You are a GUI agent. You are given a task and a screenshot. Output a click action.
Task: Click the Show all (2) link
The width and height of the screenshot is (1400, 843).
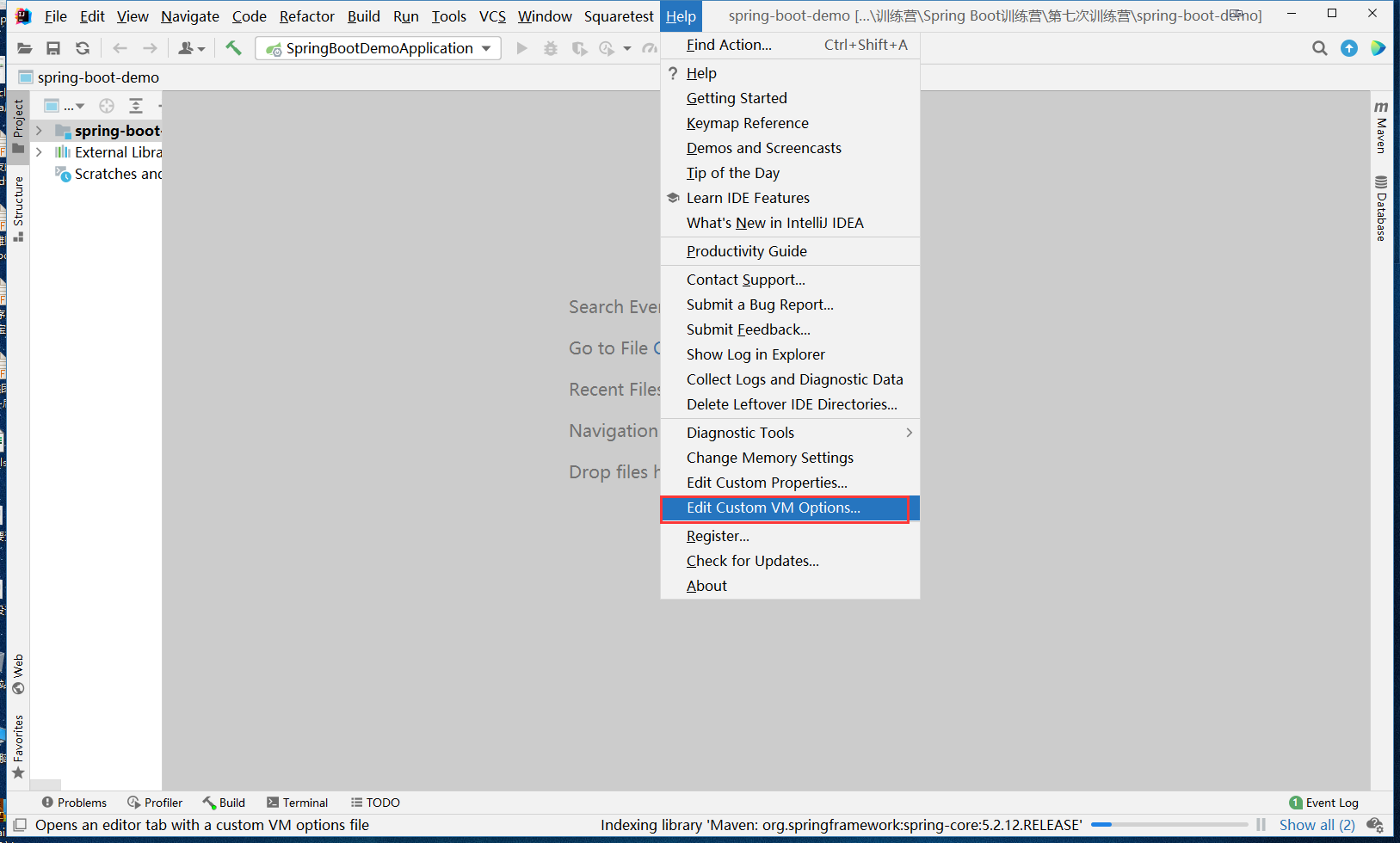(x=1317, y=825)
